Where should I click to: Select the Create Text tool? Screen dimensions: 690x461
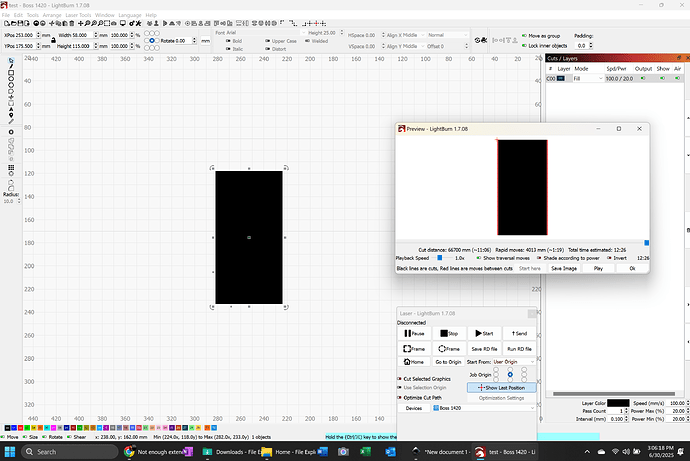click(x=11, y=109)
